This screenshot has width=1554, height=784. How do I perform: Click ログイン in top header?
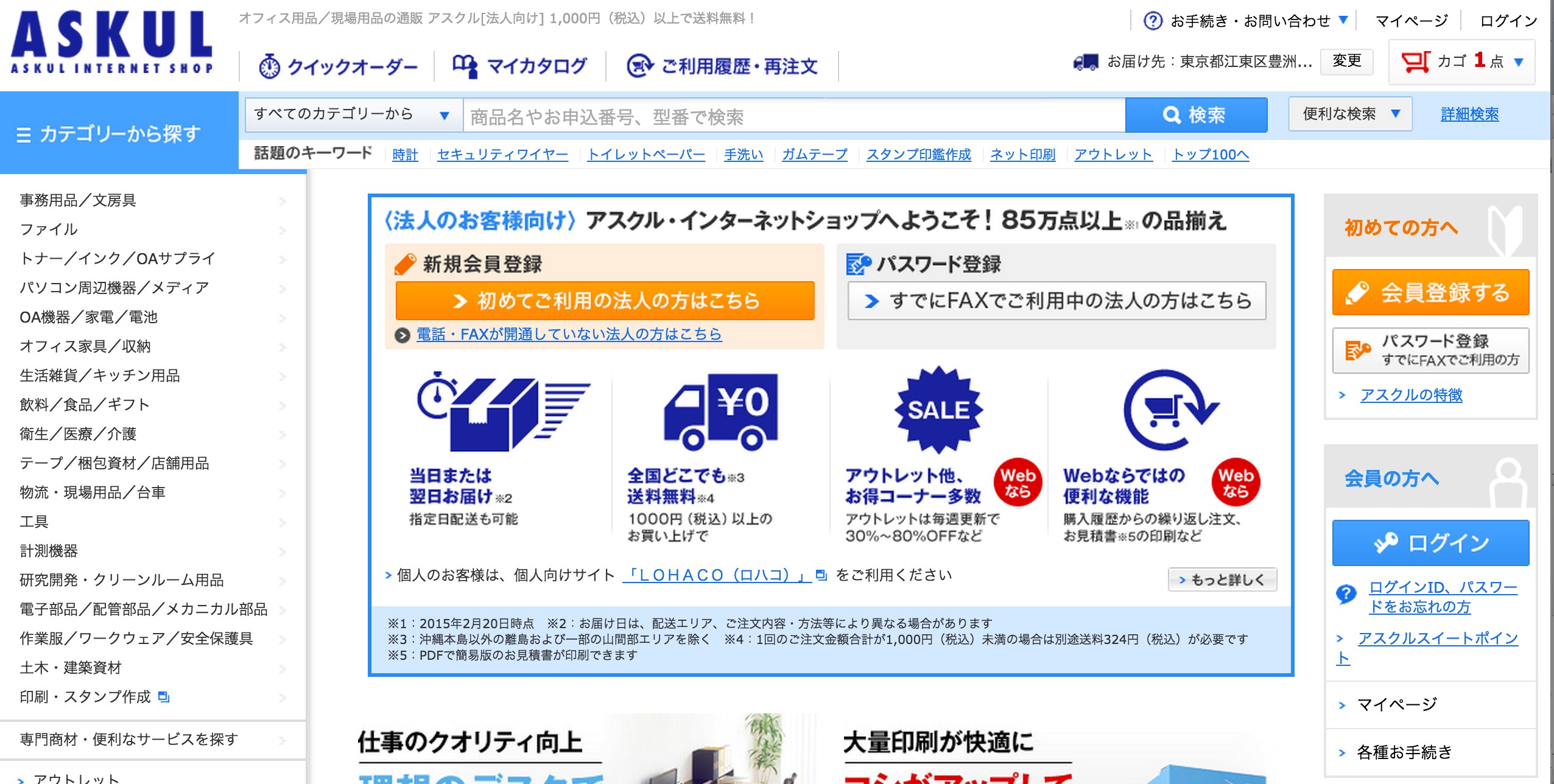pos(1508,21)
